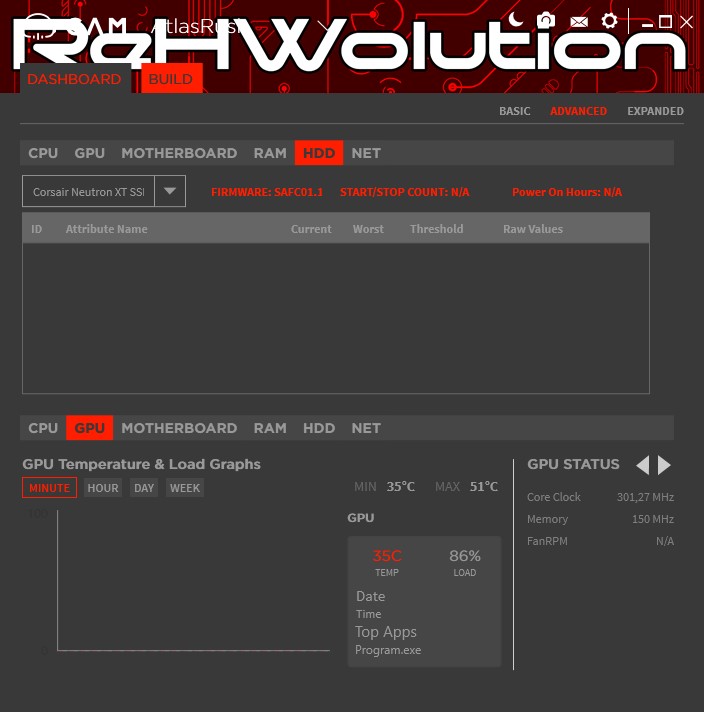Click the CAM logo icon

point(37,24)
